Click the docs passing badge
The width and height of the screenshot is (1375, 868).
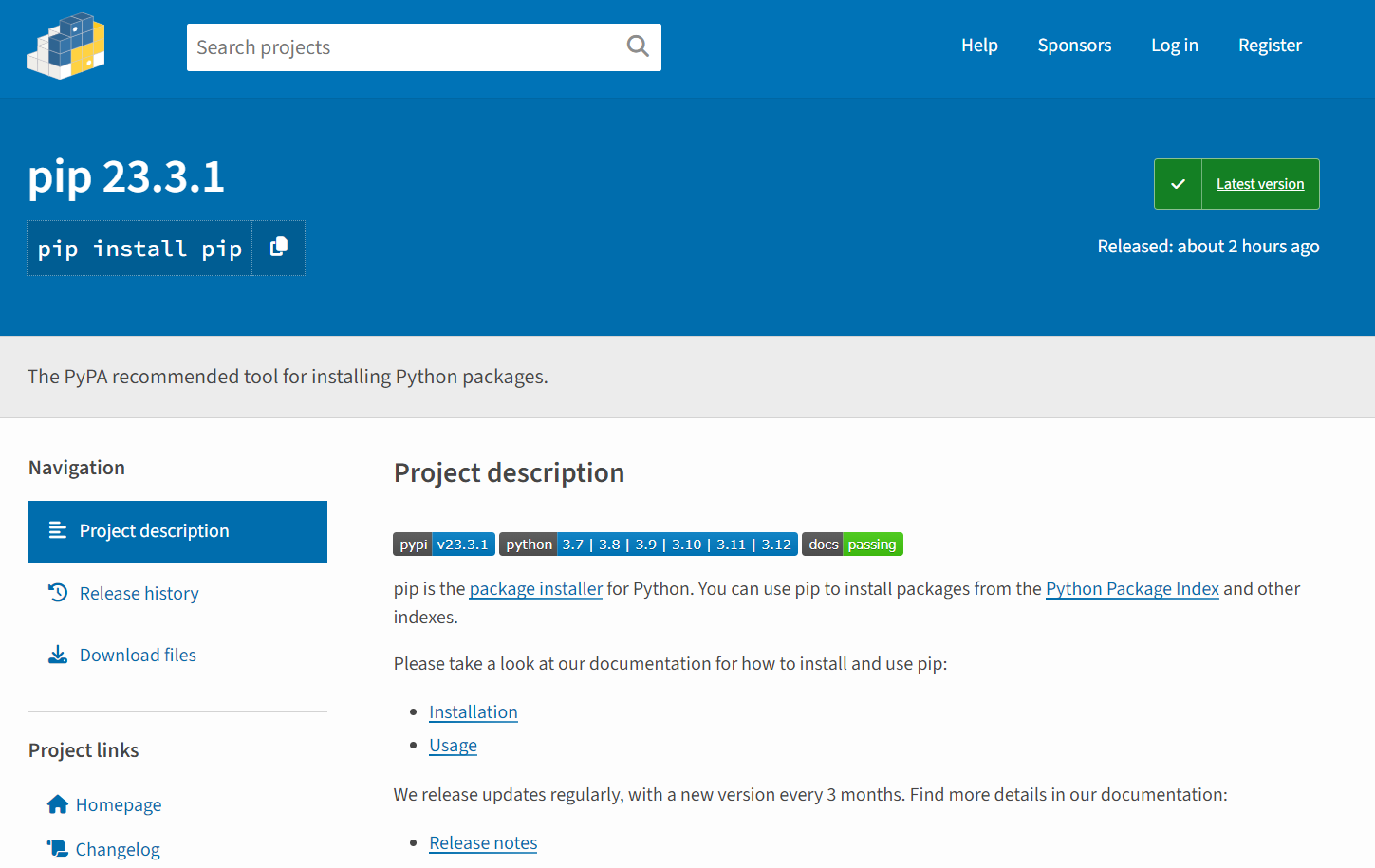coord(852,545)
